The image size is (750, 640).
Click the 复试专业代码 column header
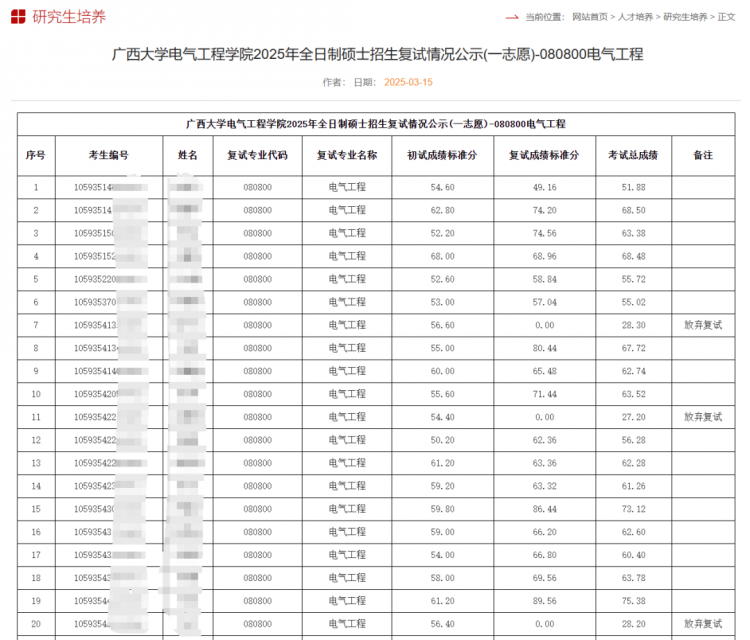pos(257,155)
